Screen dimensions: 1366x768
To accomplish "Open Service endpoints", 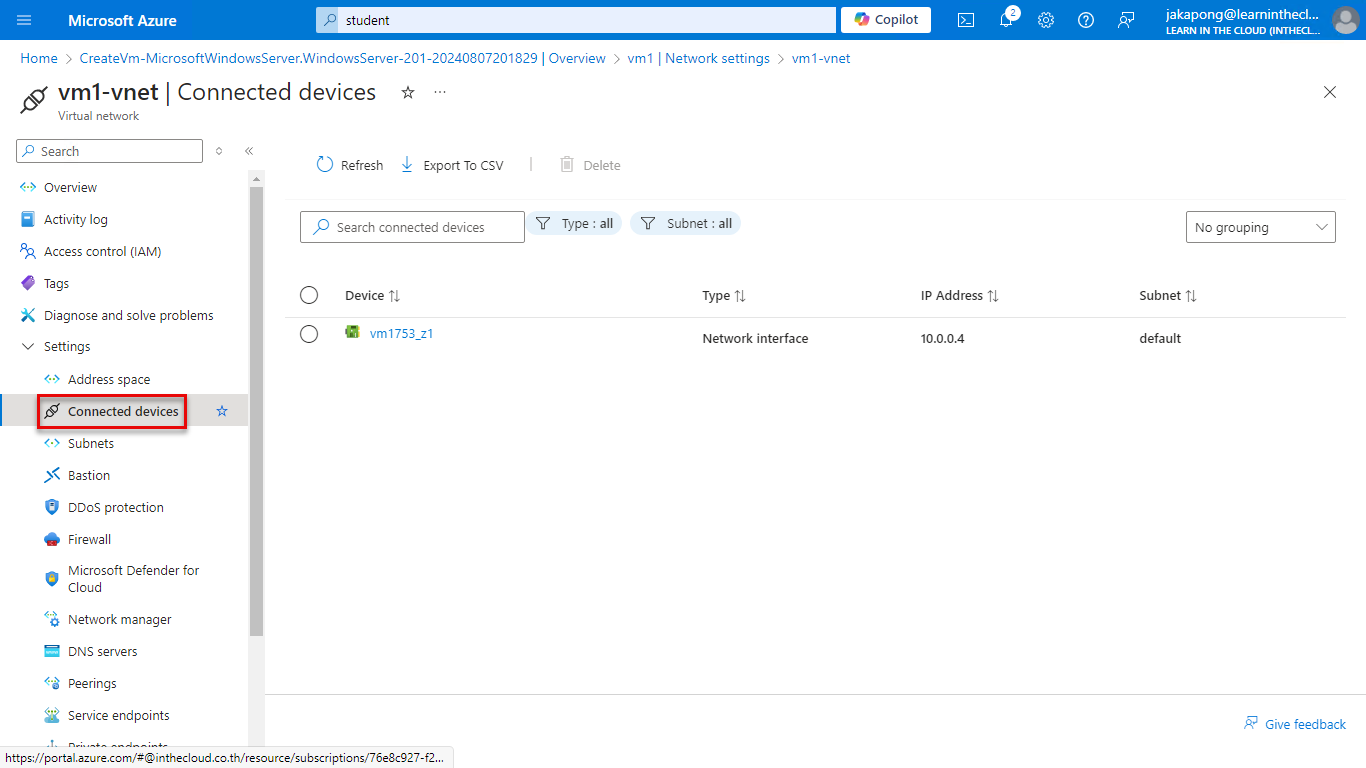I will (x=119, y=715).
